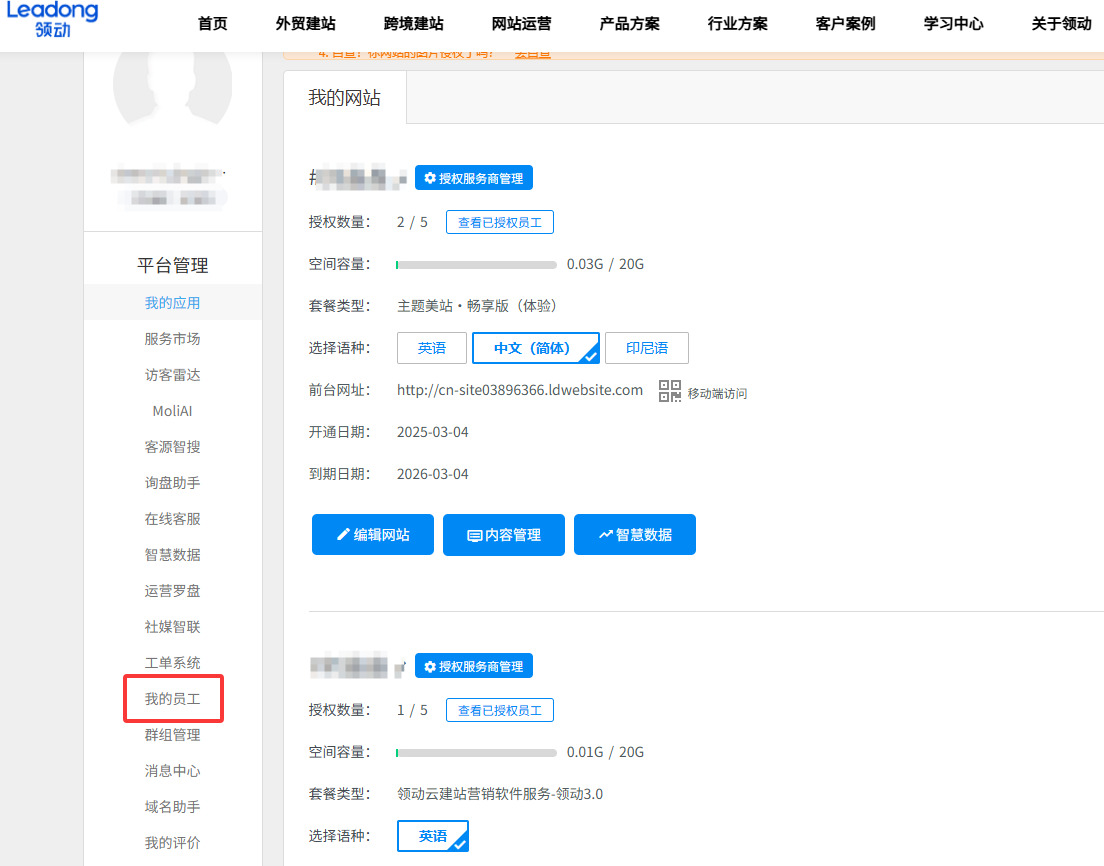
Task: Click the Leadong 领动 logo
Action: click(x=50, y=20)
